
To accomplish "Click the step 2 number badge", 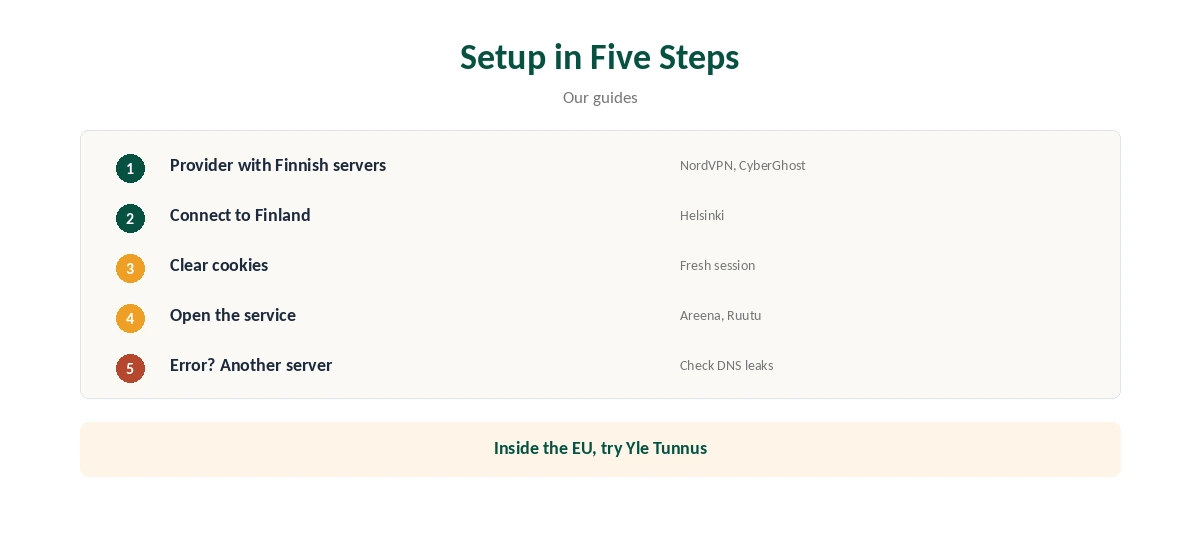I will pyautogui.click(x=130, y=218).
